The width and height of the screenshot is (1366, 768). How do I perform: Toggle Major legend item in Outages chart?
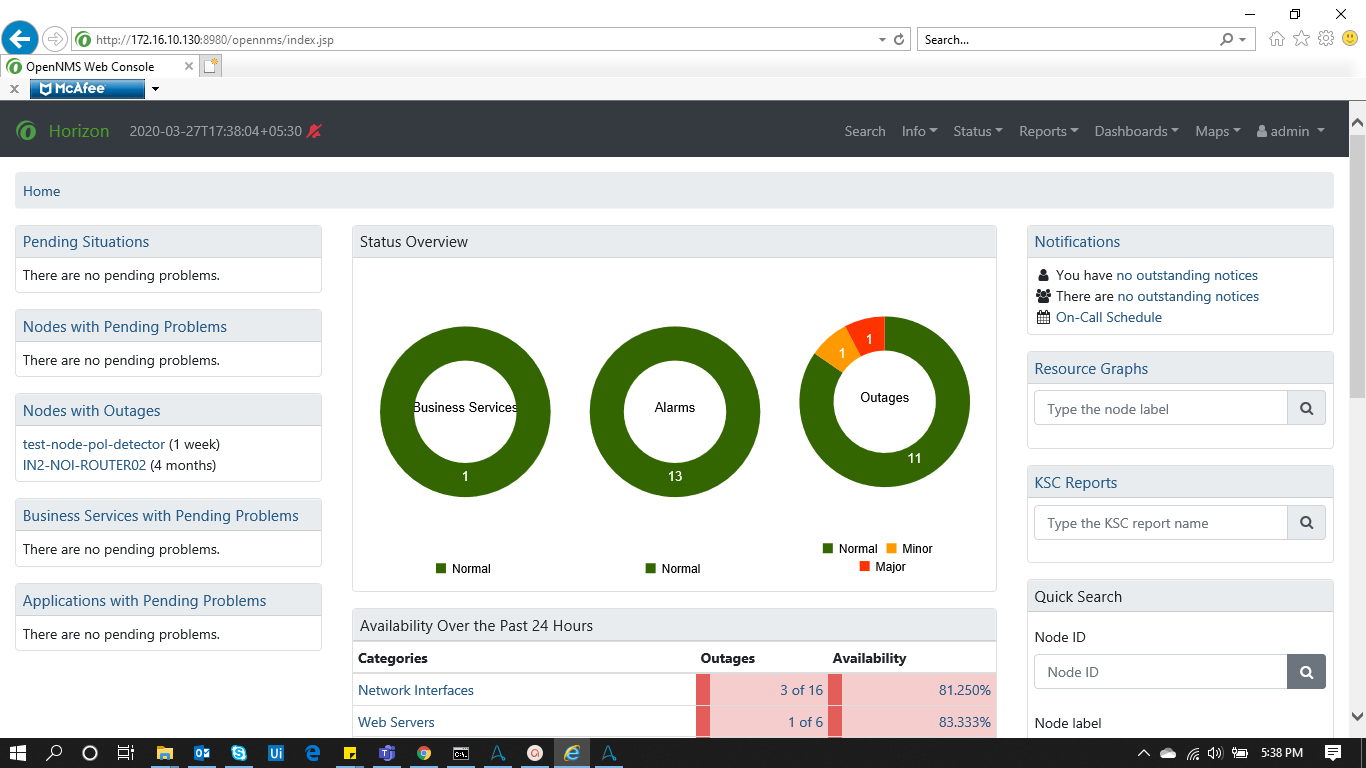pyautogui.click(x=882, y=567)
